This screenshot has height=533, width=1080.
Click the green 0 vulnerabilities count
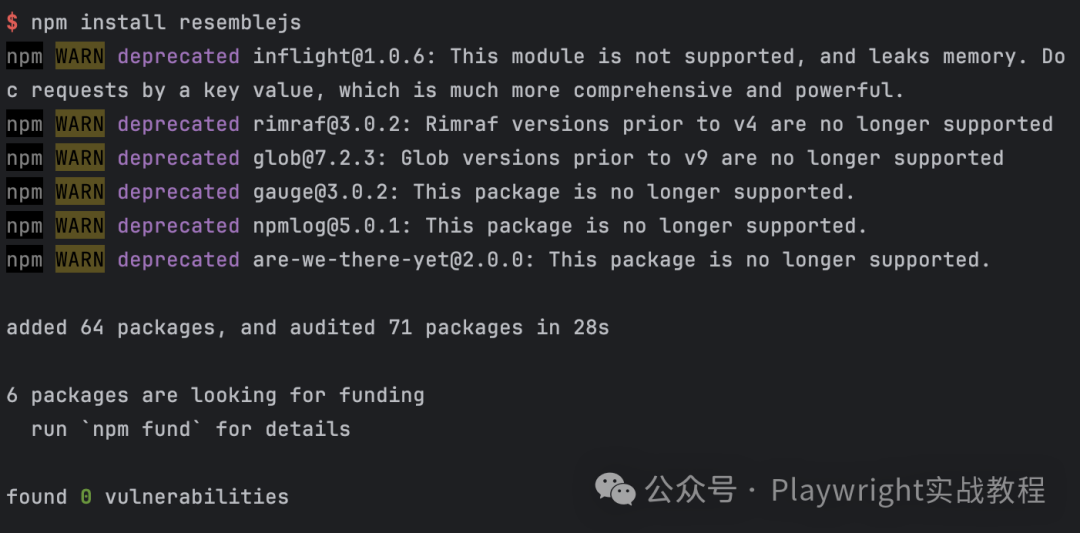tap(86, 497)
